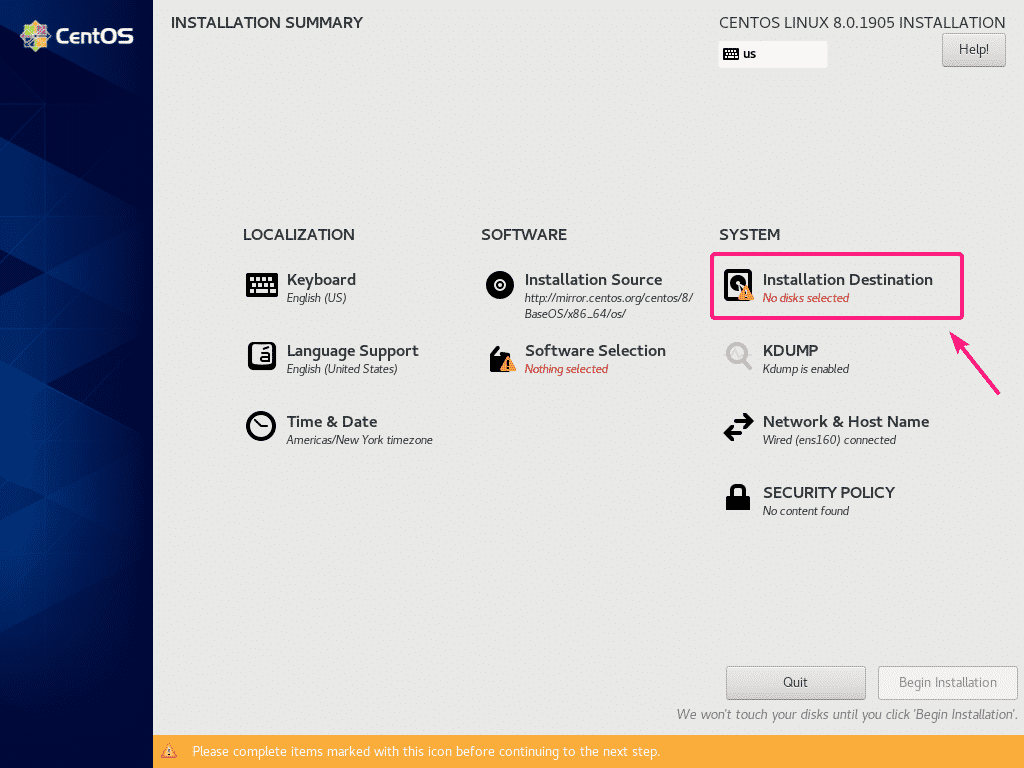Image resolution: width=1024 pixels, height=768 pixels.
Task: Click the mirror.centos.org source URL text
Action: click(609, 306)
